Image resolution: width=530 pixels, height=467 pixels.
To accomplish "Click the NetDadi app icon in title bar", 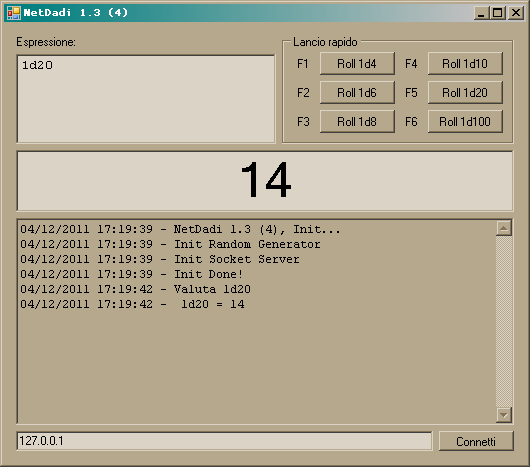I will click(14, 13).
